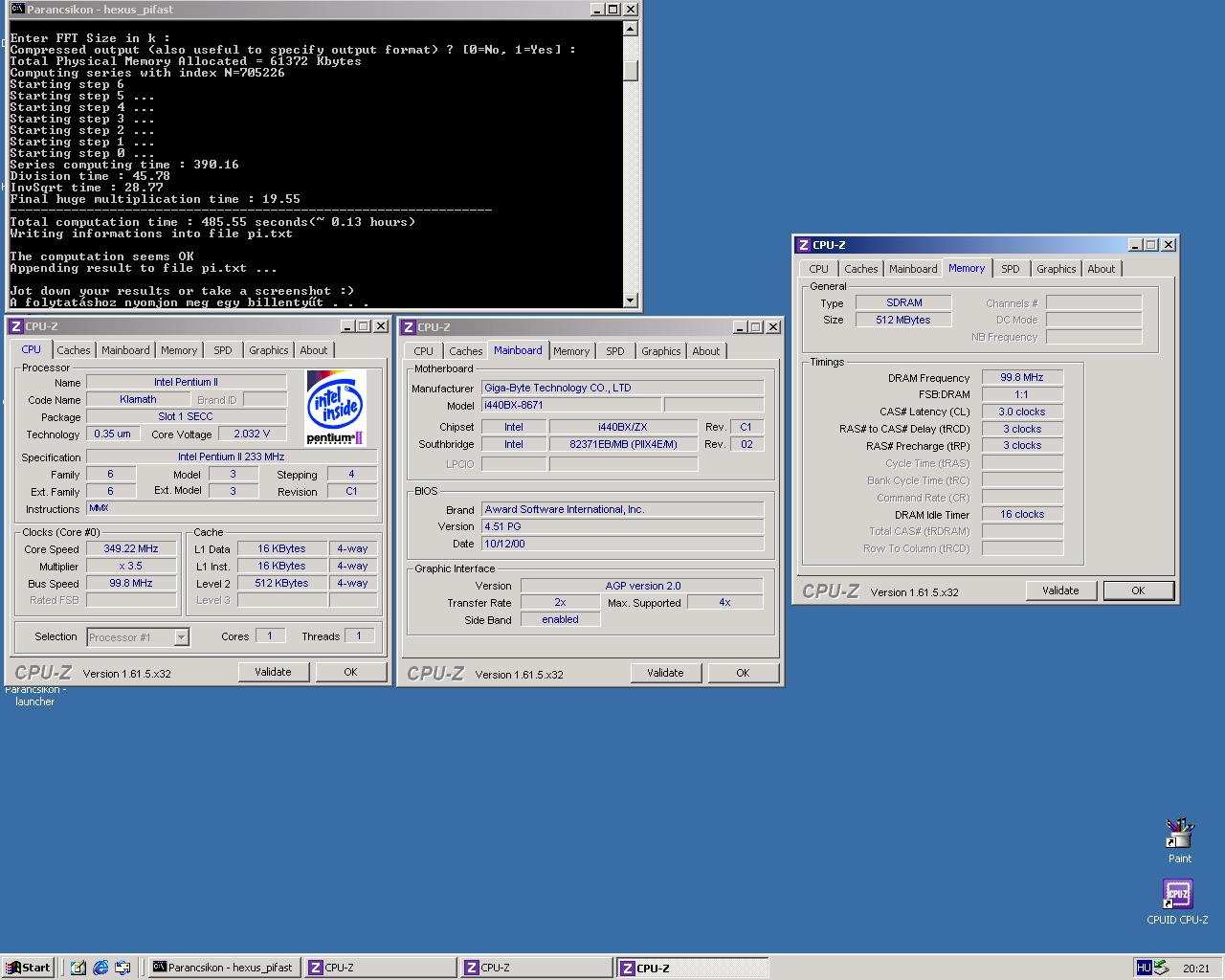Click the BIOS Version field 4.51 PG
1225x980 pixels.
(x=622, y=526)
